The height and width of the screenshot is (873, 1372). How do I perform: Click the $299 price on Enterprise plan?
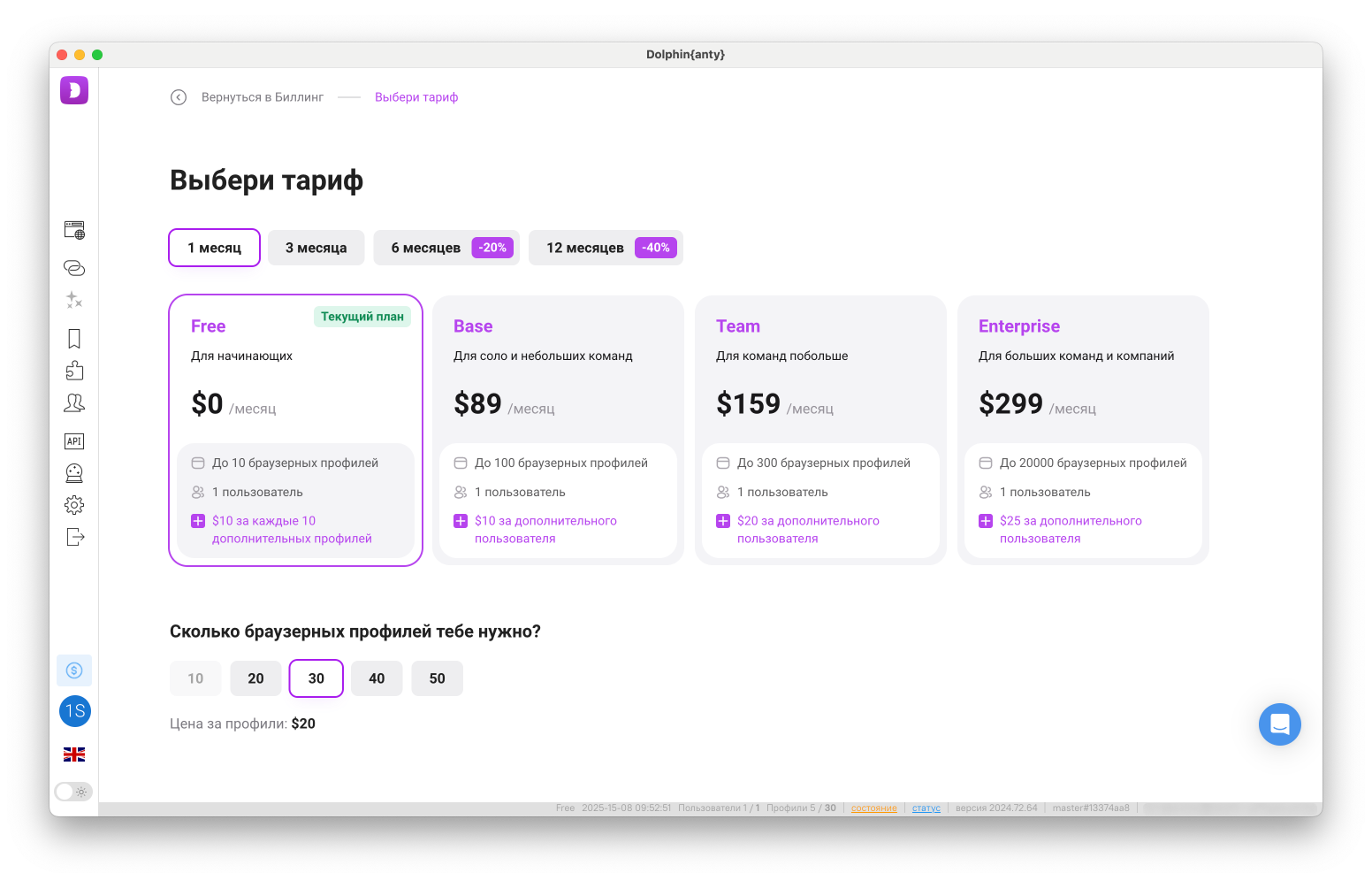[1010, 404]
